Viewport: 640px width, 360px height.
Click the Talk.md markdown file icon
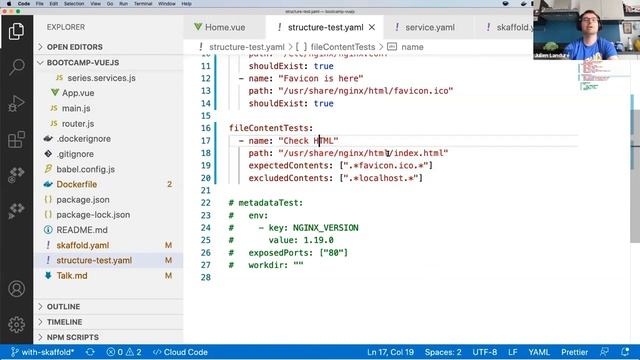coord(48,276)
